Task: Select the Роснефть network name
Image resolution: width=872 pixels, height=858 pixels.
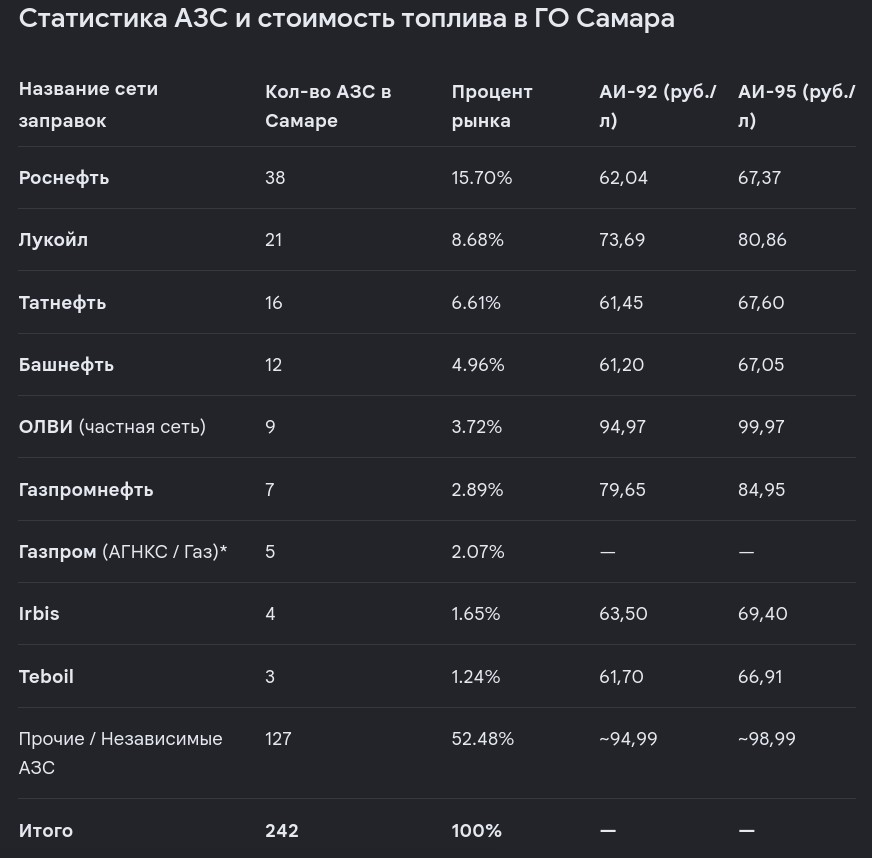Action: (x=64, y=177)
